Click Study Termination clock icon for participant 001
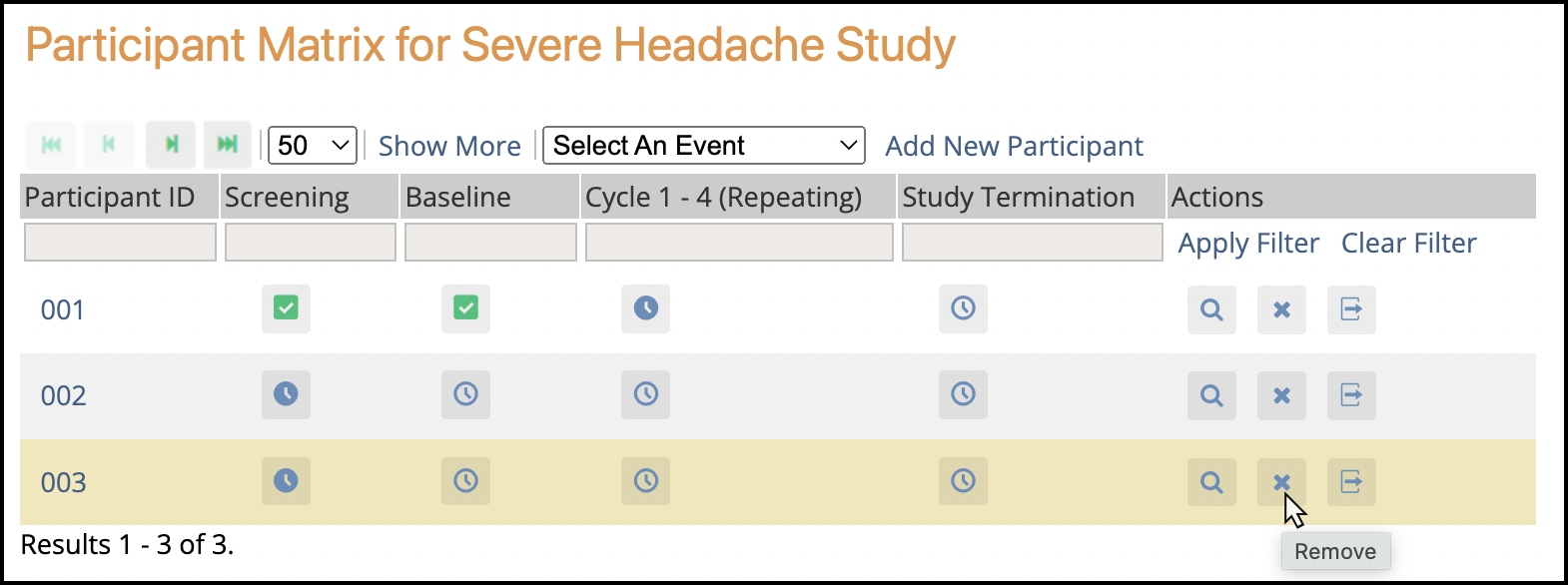Viewport: 1568px width, 585px height. point(962,309)
